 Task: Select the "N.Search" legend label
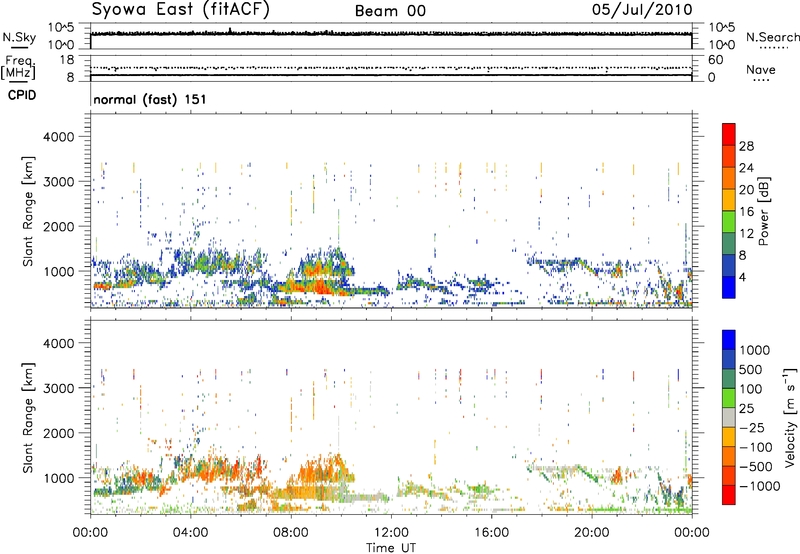[773, 37]
